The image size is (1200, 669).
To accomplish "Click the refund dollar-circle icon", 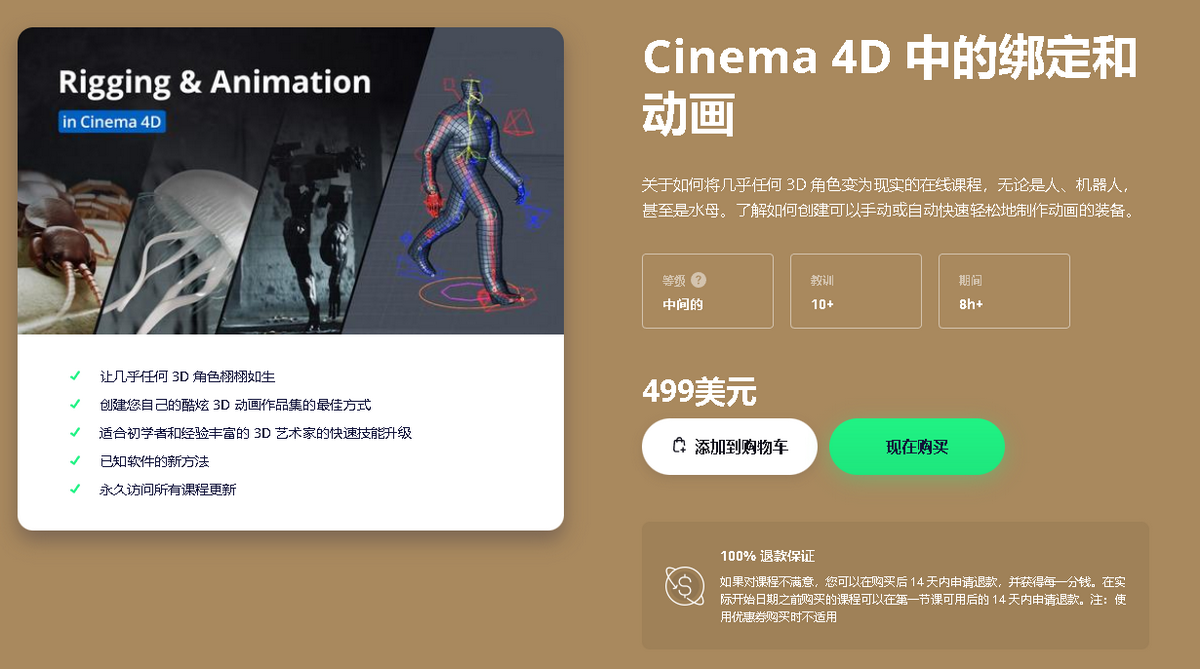I will click(x=684, y=586).
